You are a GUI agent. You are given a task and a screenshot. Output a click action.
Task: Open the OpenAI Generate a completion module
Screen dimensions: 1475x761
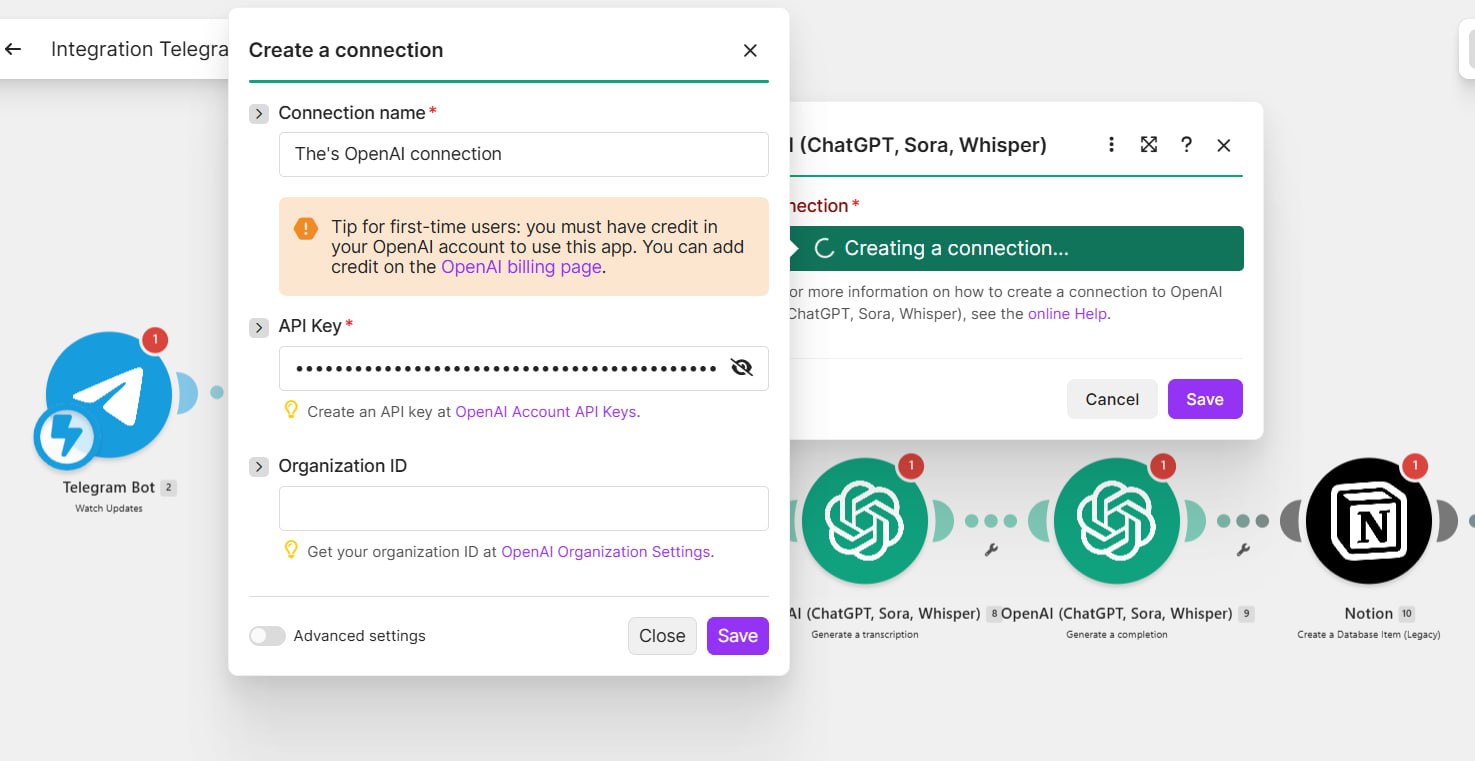1117,520
